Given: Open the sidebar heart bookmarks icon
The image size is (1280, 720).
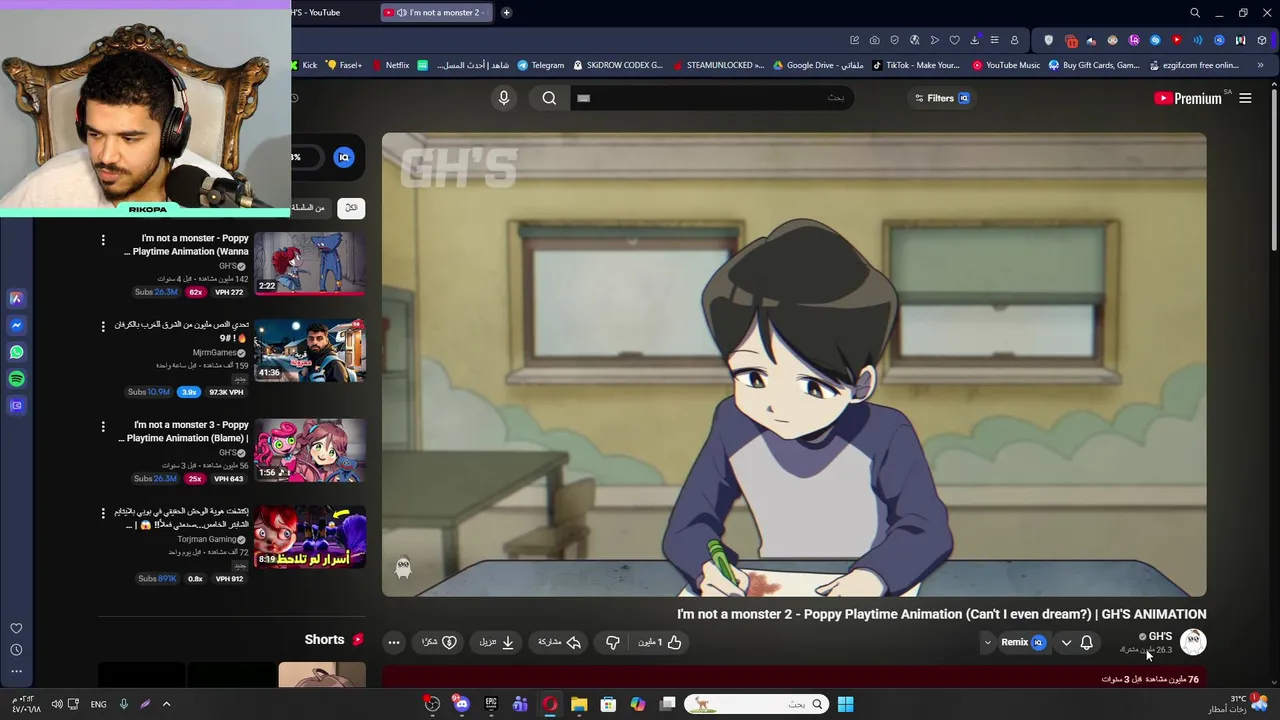Looking at the screenshot, I should point(16,628).
